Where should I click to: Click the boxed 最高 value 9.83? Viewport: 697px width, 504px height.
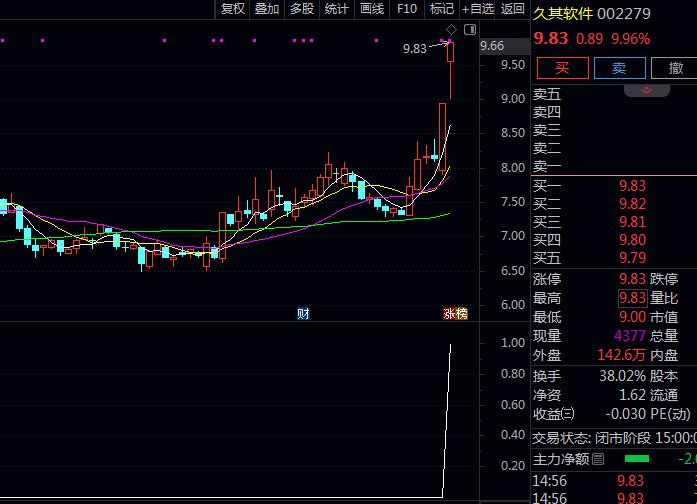pos(632,298)
